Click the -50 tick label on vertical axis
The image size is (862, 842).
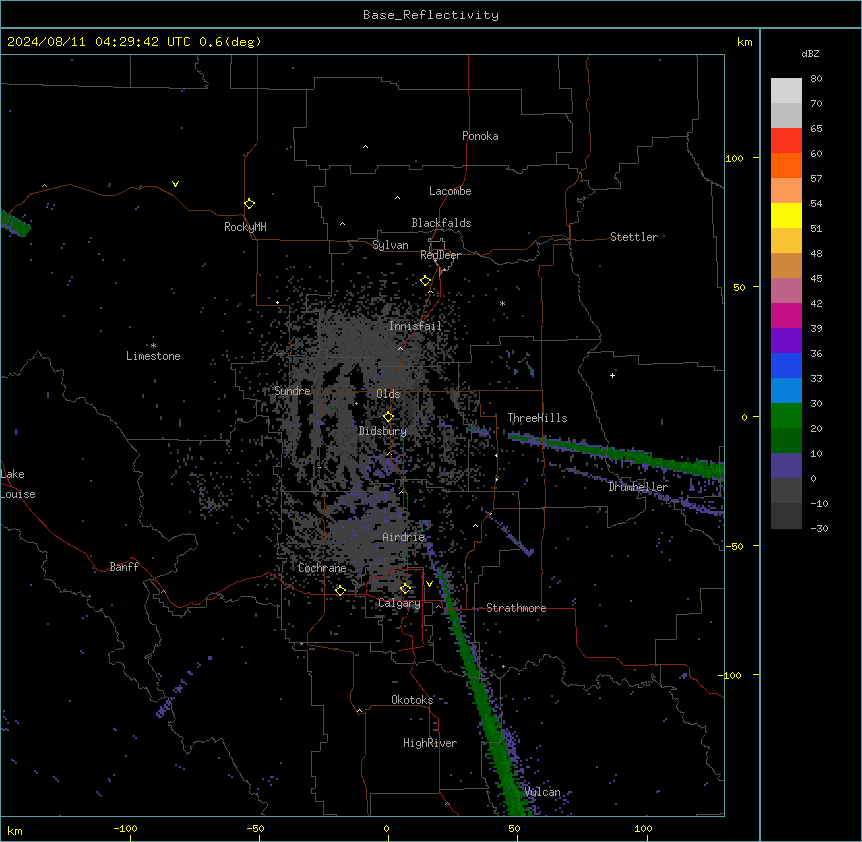tap(734, 546)
